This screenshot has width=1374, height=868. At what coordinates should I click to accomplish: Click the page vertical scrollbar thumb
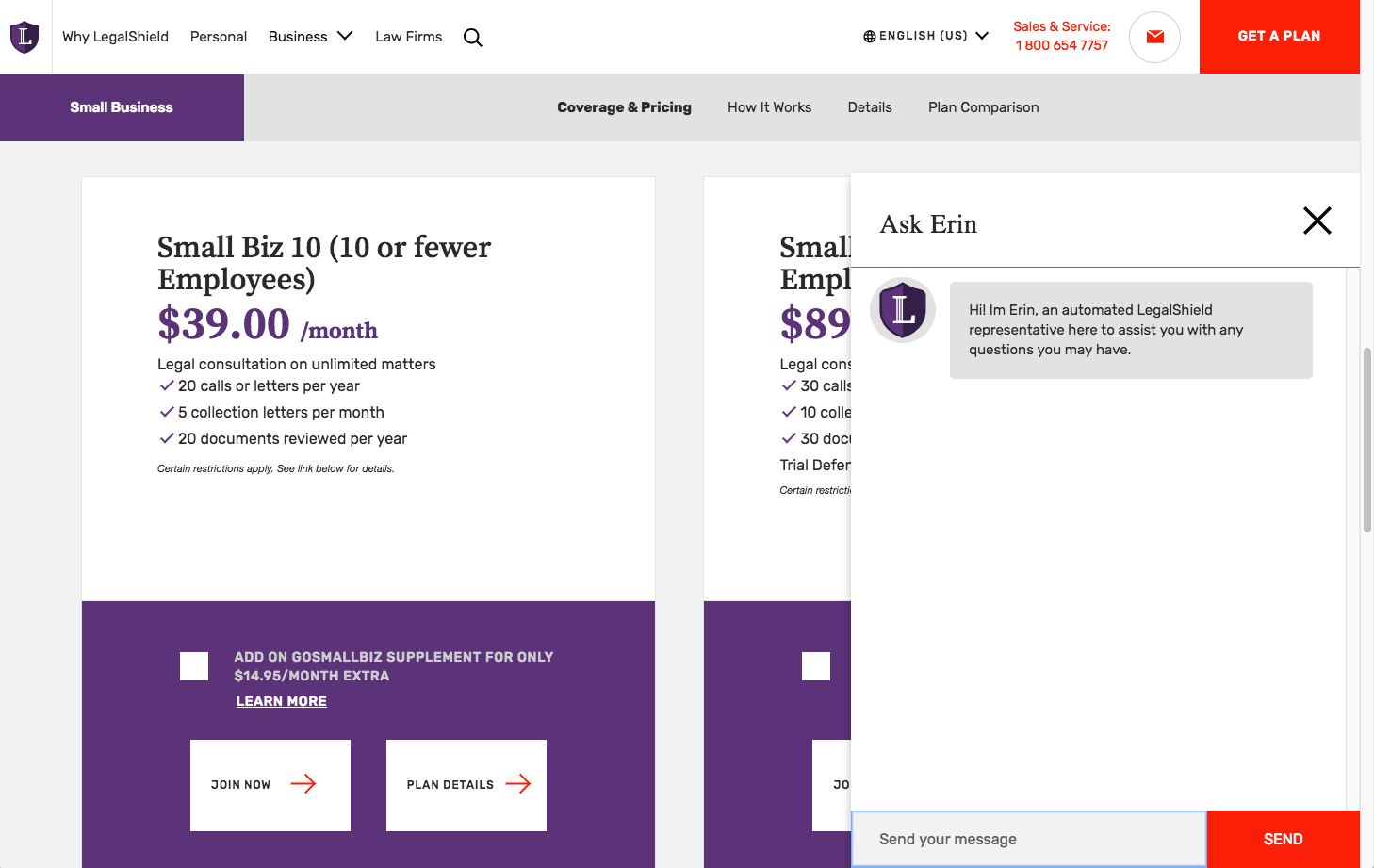point(1366,440)
